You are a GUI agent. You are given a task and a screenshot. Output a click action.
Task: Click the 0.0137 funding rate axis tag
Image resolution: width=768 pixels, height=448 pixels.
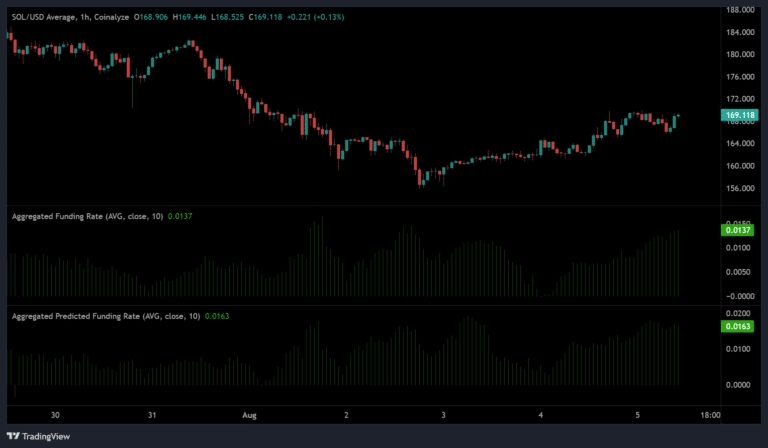point(738,230)
